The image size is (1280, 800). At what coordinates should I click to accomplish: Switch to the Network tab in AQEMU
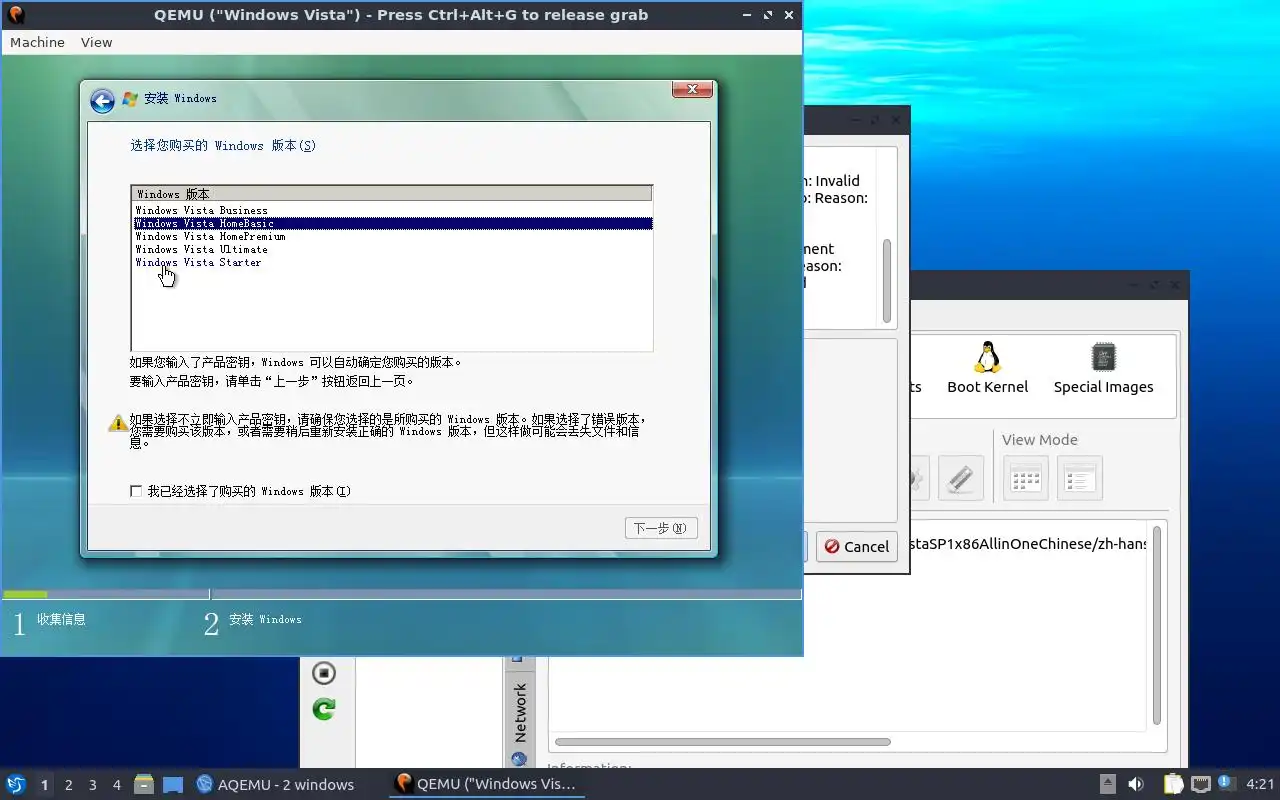coord(519,712)
